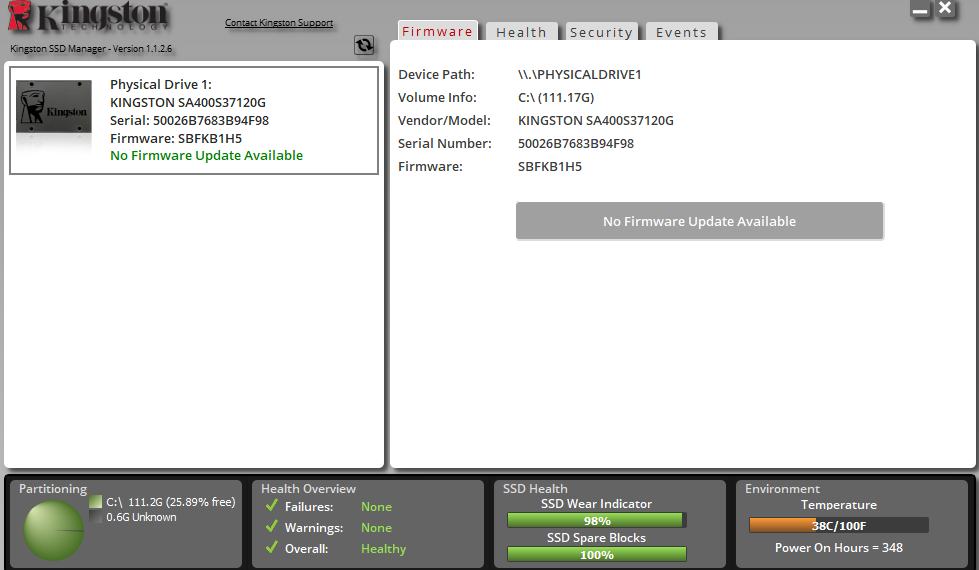Click the green C:\ partition legend swatch
979x570 pixels.
point(96,501)
